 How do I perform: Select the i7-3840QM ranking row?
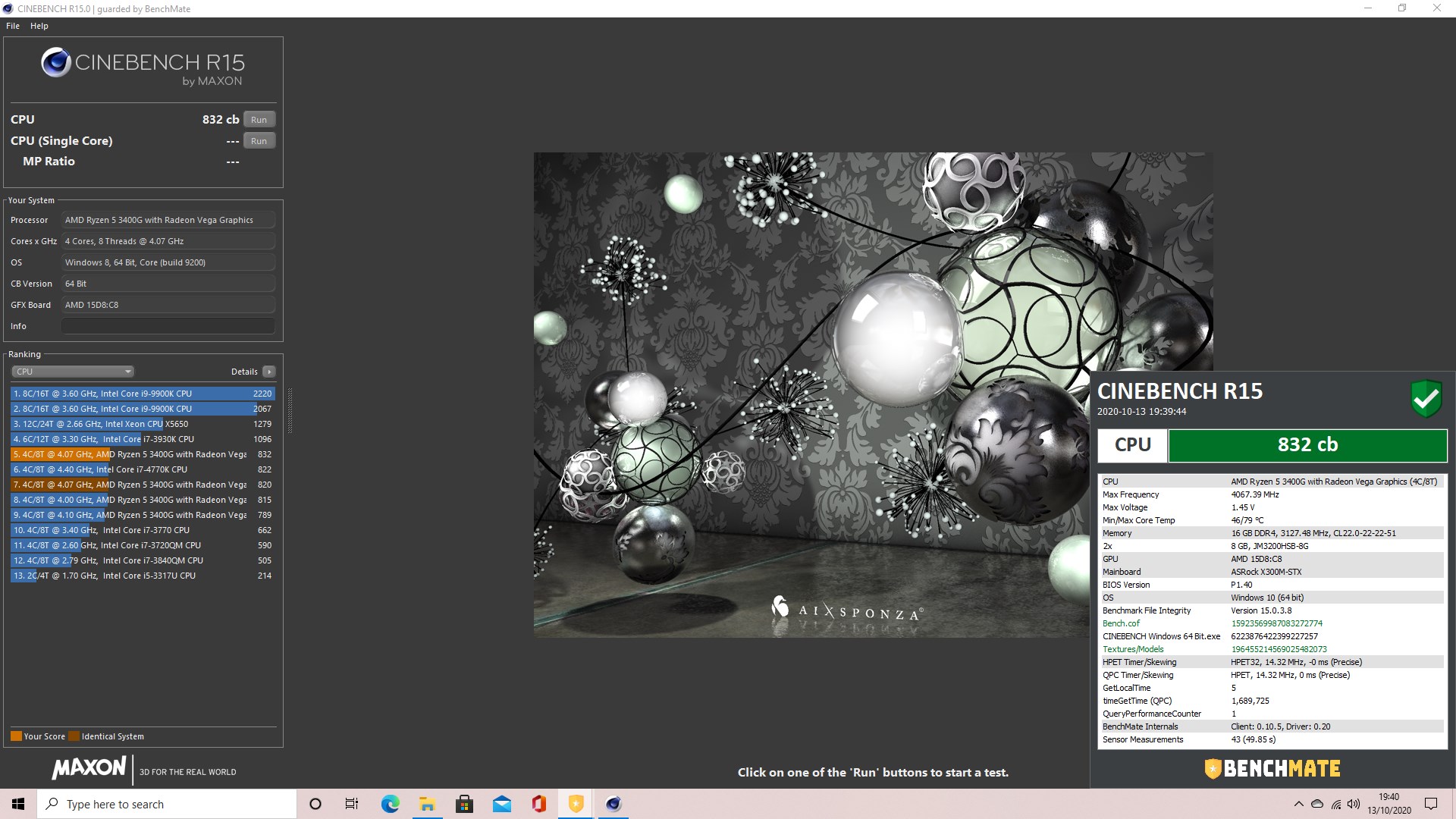point(143,560)
